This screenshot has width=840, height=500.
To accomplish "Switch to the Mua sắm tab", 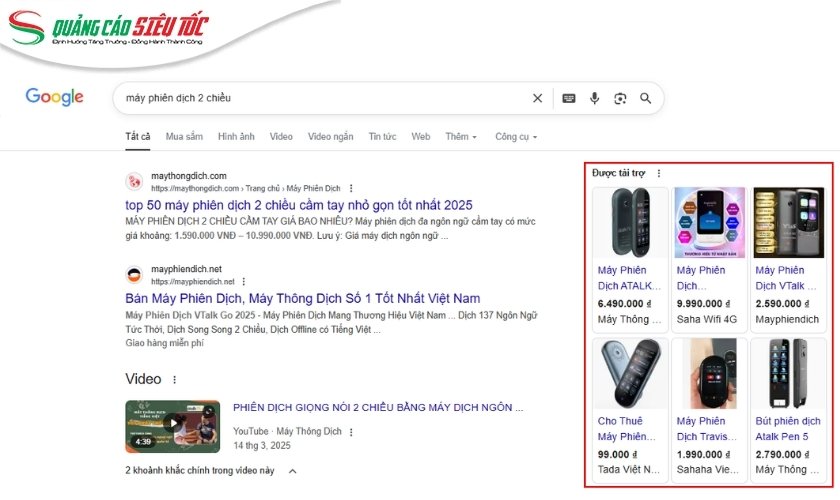I will coord(184,137).
